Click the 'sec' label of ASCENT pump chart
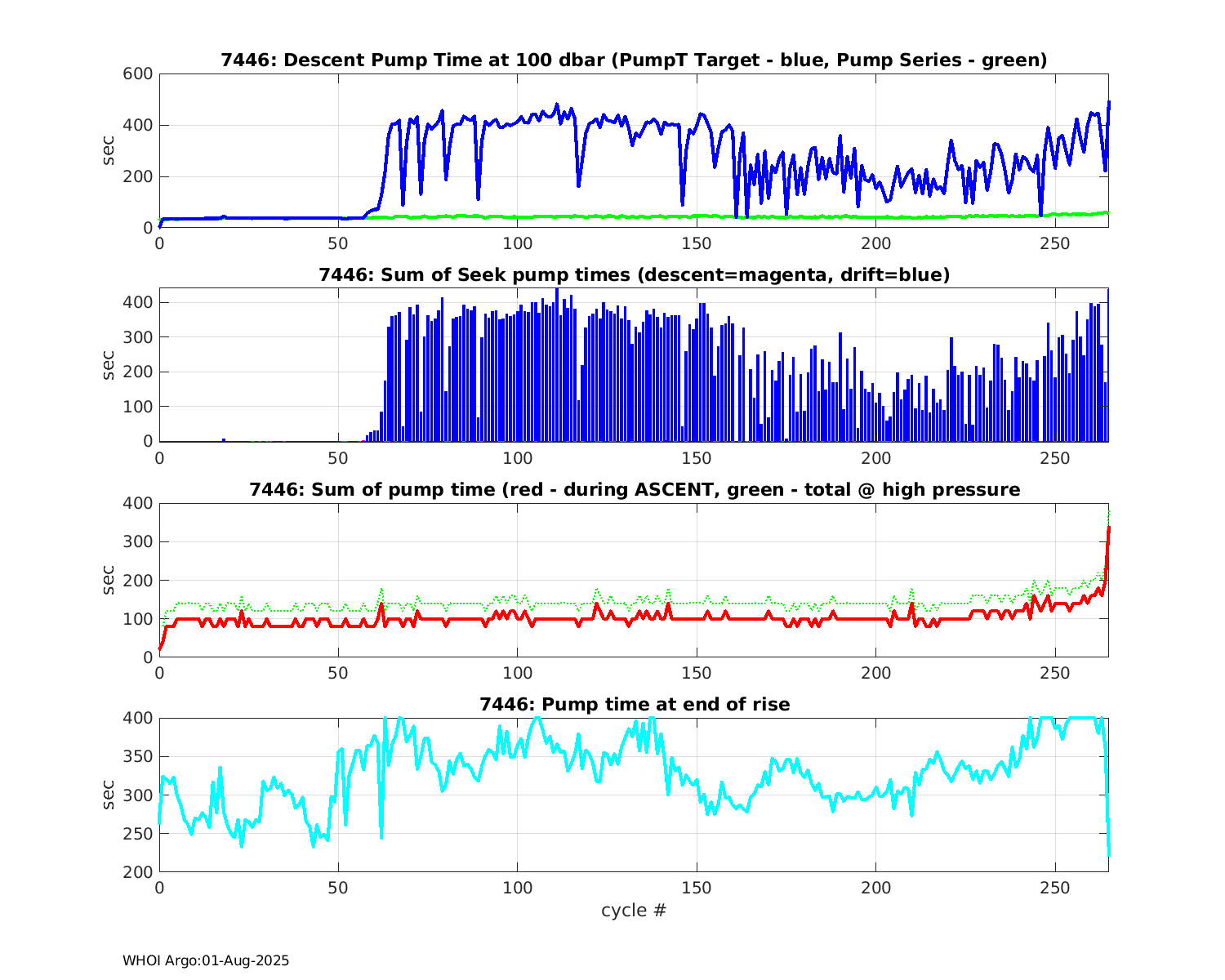 pyautogui.click(x=109, y=580)
